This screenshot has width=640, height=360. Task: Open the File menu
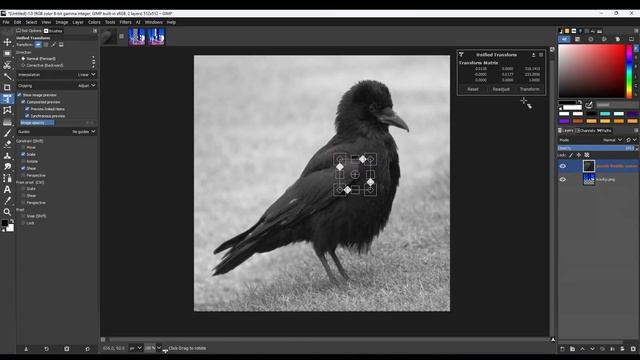point(6,22)
